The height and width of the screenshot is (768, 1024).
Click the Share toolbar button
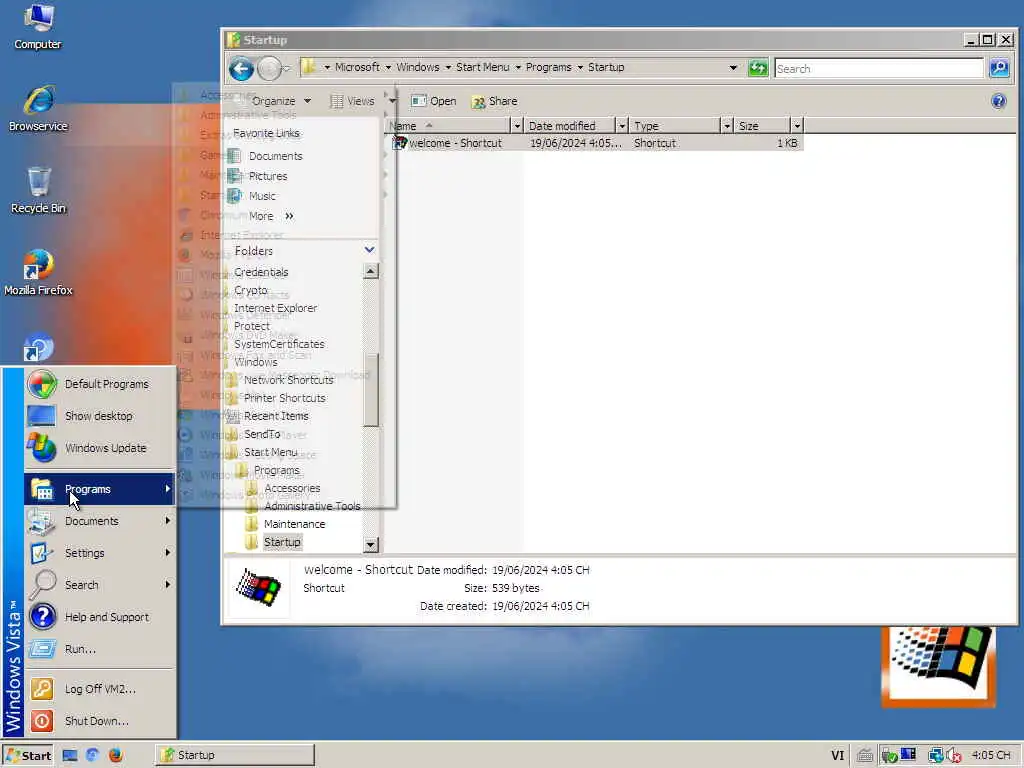tap(494, 101)
